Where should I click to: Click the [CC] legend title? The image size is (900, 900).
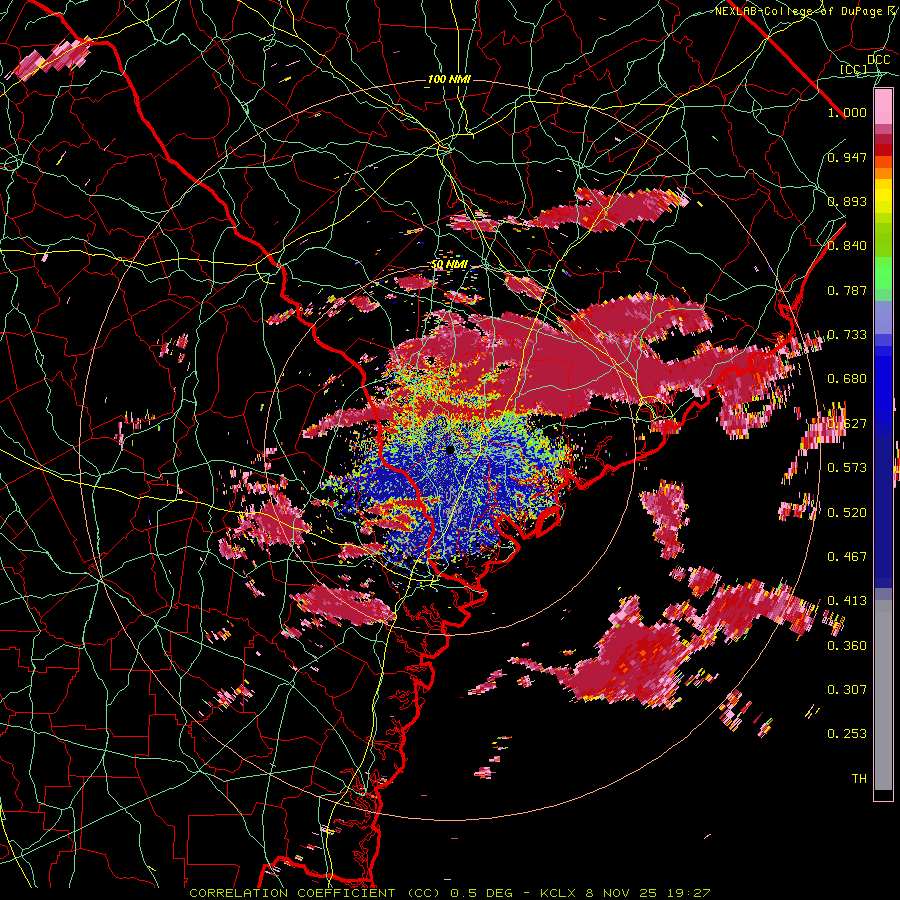[853, 69]
